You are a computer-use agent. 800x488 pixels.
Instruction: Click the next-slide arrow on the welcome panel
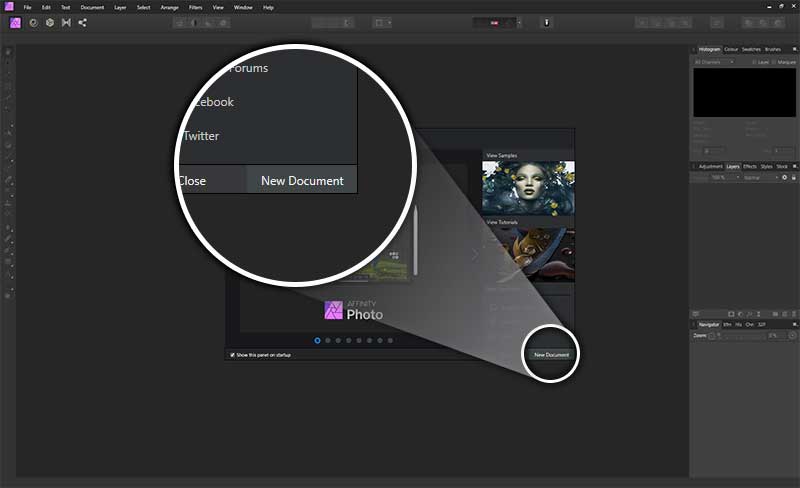[x=474, y=255]
